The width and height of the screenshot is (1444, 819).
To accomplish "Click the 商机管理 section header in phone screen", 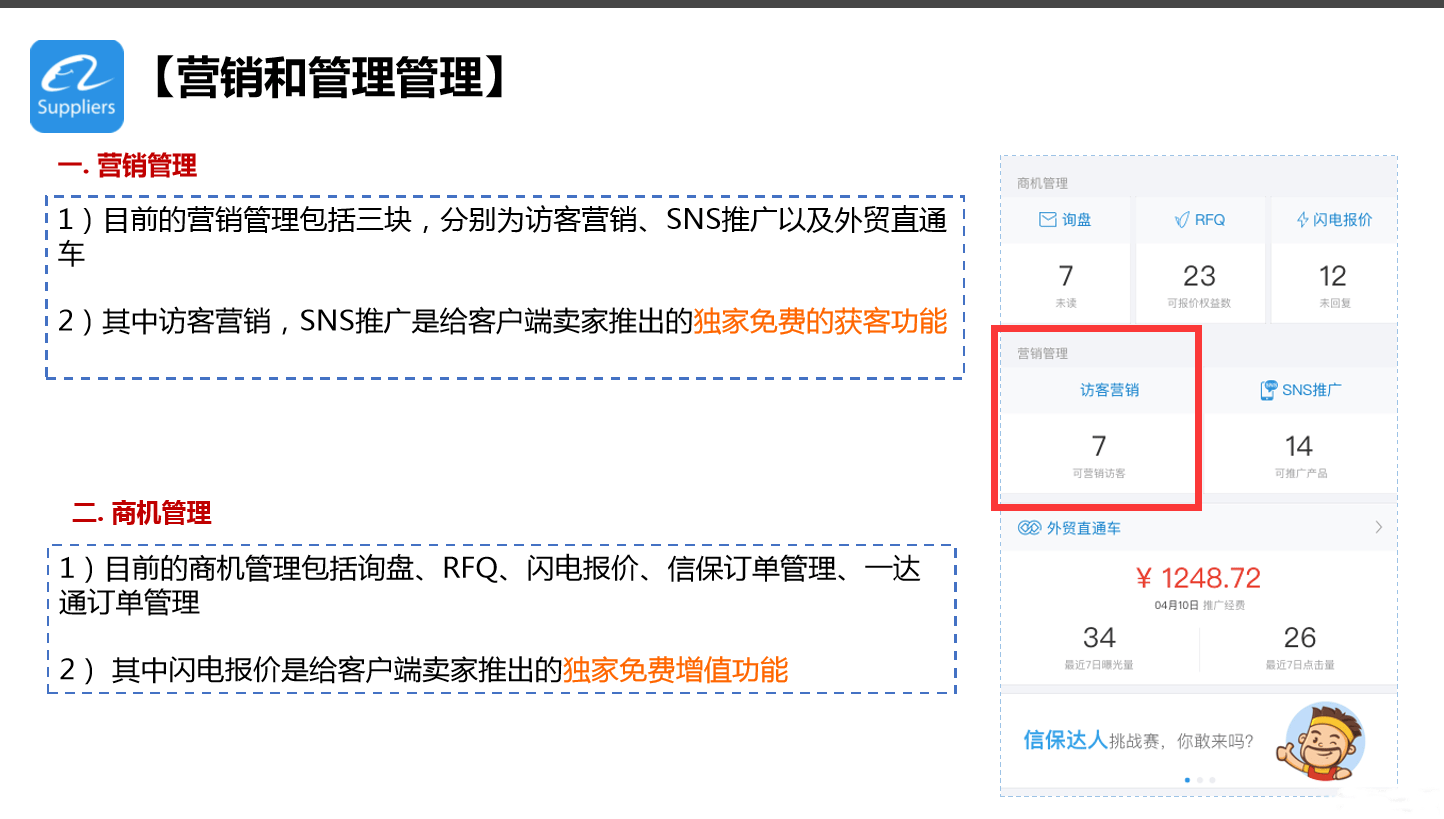I will click(1042, 183).
